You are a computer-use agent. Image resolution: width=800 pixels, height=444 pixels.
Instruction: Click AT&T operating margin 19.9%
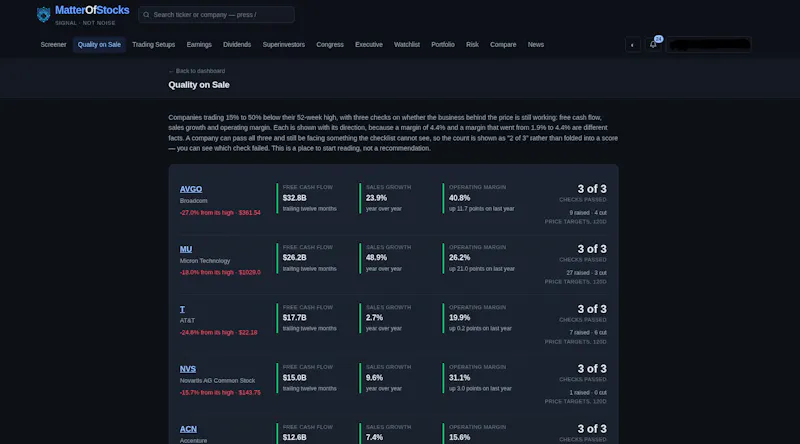click(x=459, y=318)
